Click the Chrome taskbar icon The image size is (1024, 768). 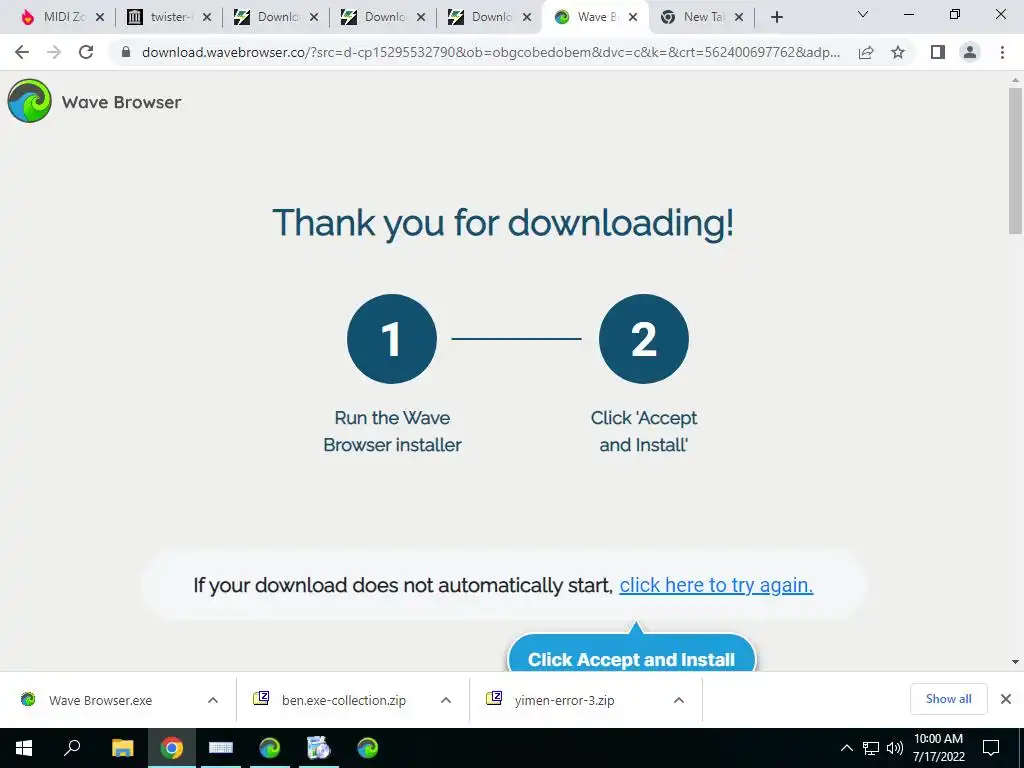coord(172,748)
